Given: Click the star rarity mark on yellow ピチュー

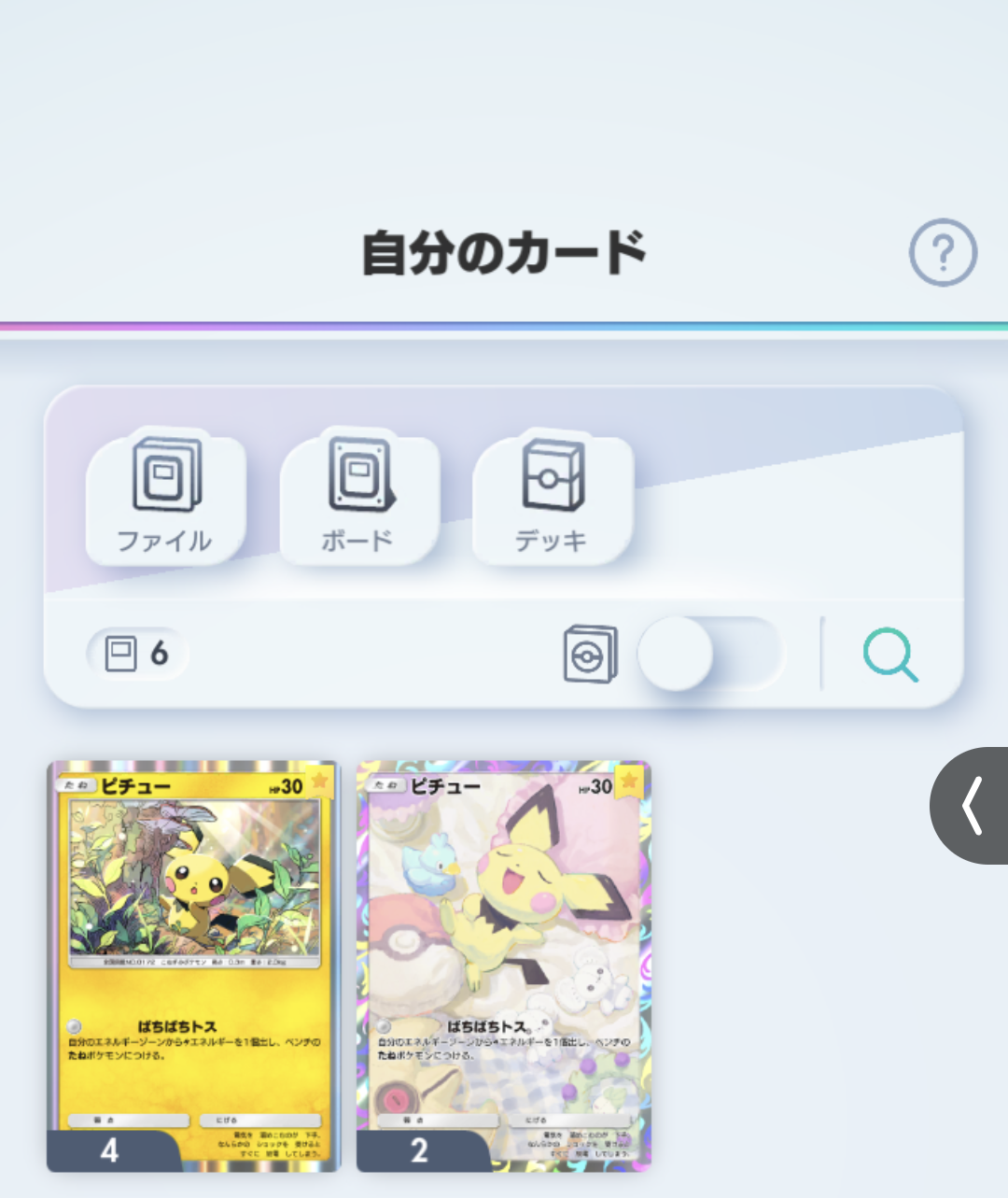Looking at the screenshot, I should coord(319,781).
